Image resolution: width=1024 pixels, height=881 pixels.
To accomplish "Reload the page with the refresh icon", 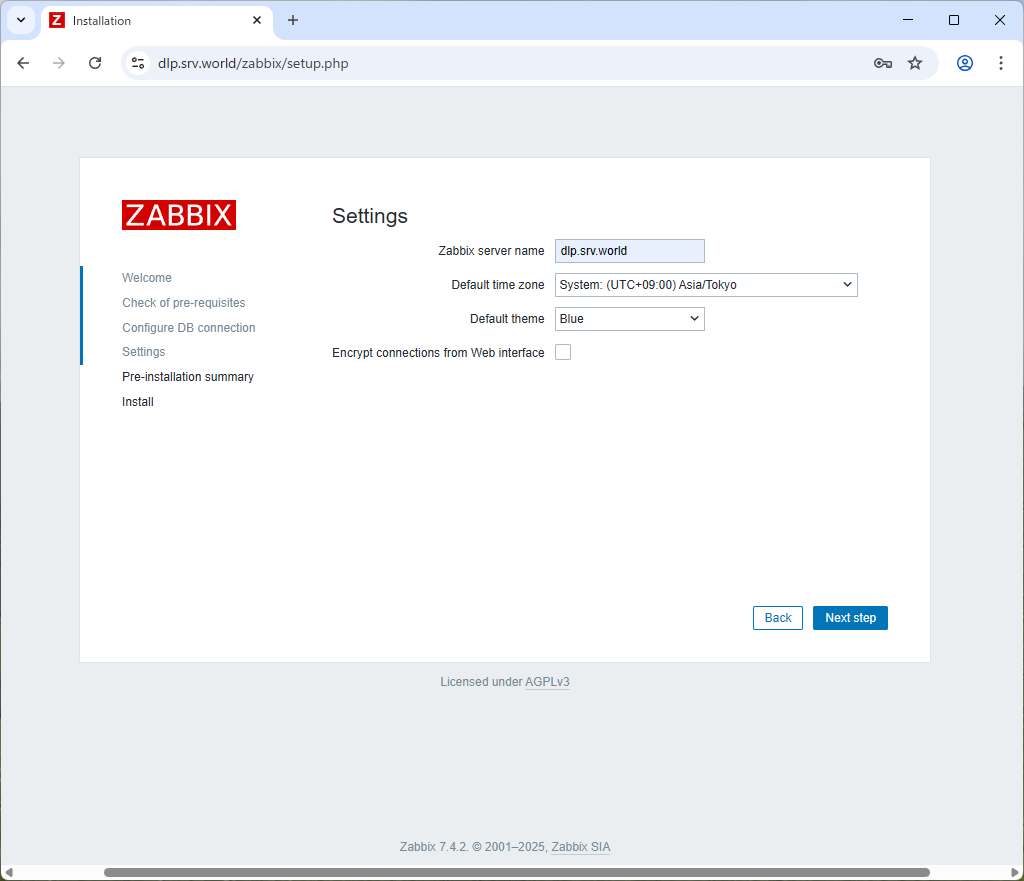I will point(95,62).
